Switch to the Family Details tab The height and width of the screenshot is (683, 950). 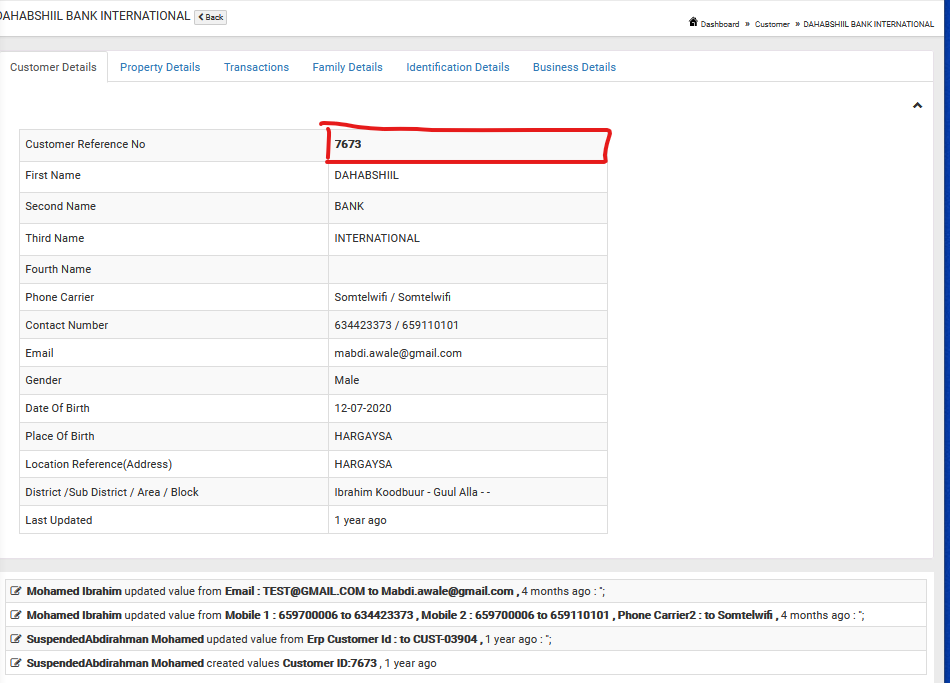[347, 67]
